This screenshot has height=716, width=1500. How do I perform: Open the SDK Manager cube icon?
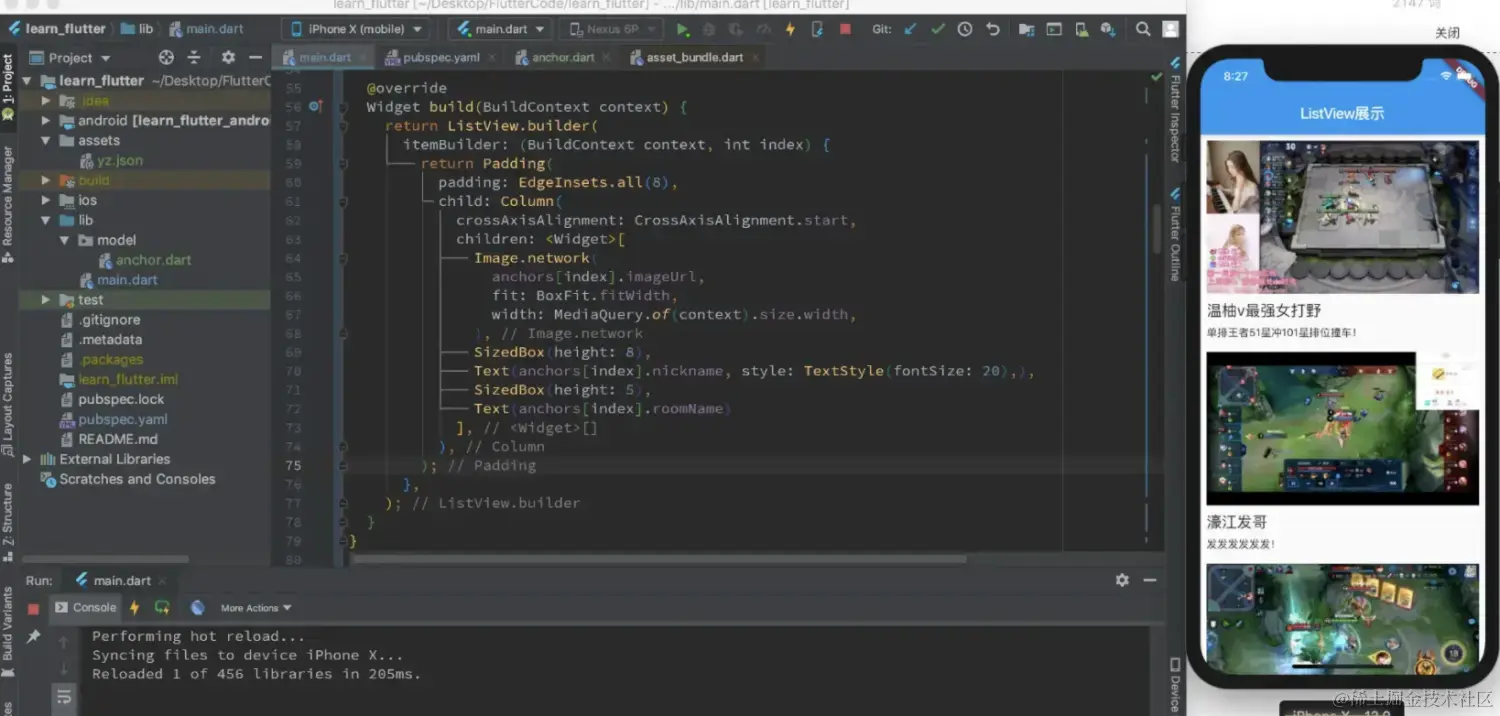(x=1109, y=30)
